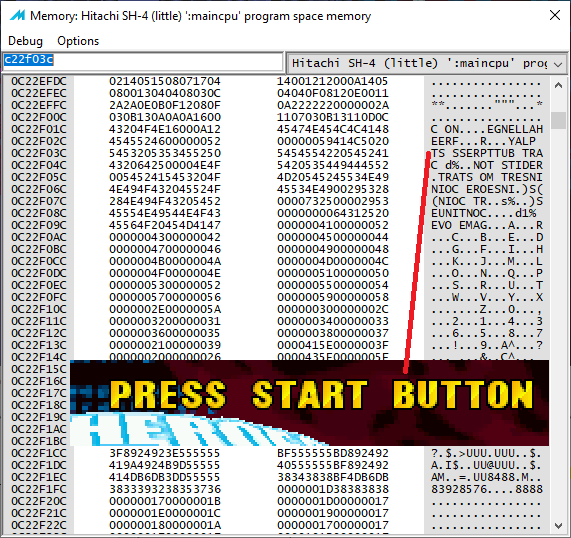Select address 0C22F10C
Viewport: 571px width, 538px height.
[x=39, y=309]
